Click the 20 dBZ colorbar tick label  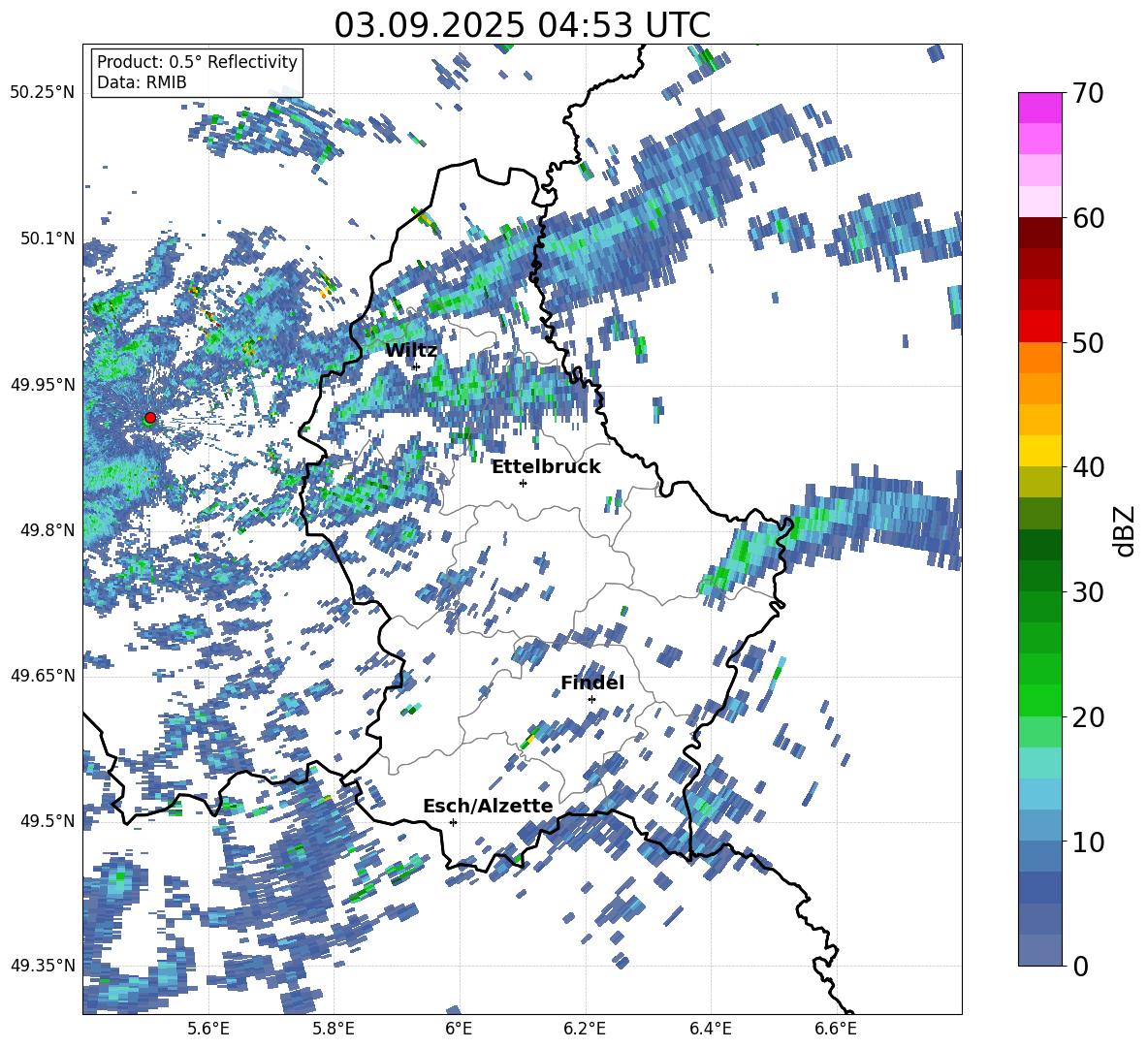click(x=1088, y=717)
